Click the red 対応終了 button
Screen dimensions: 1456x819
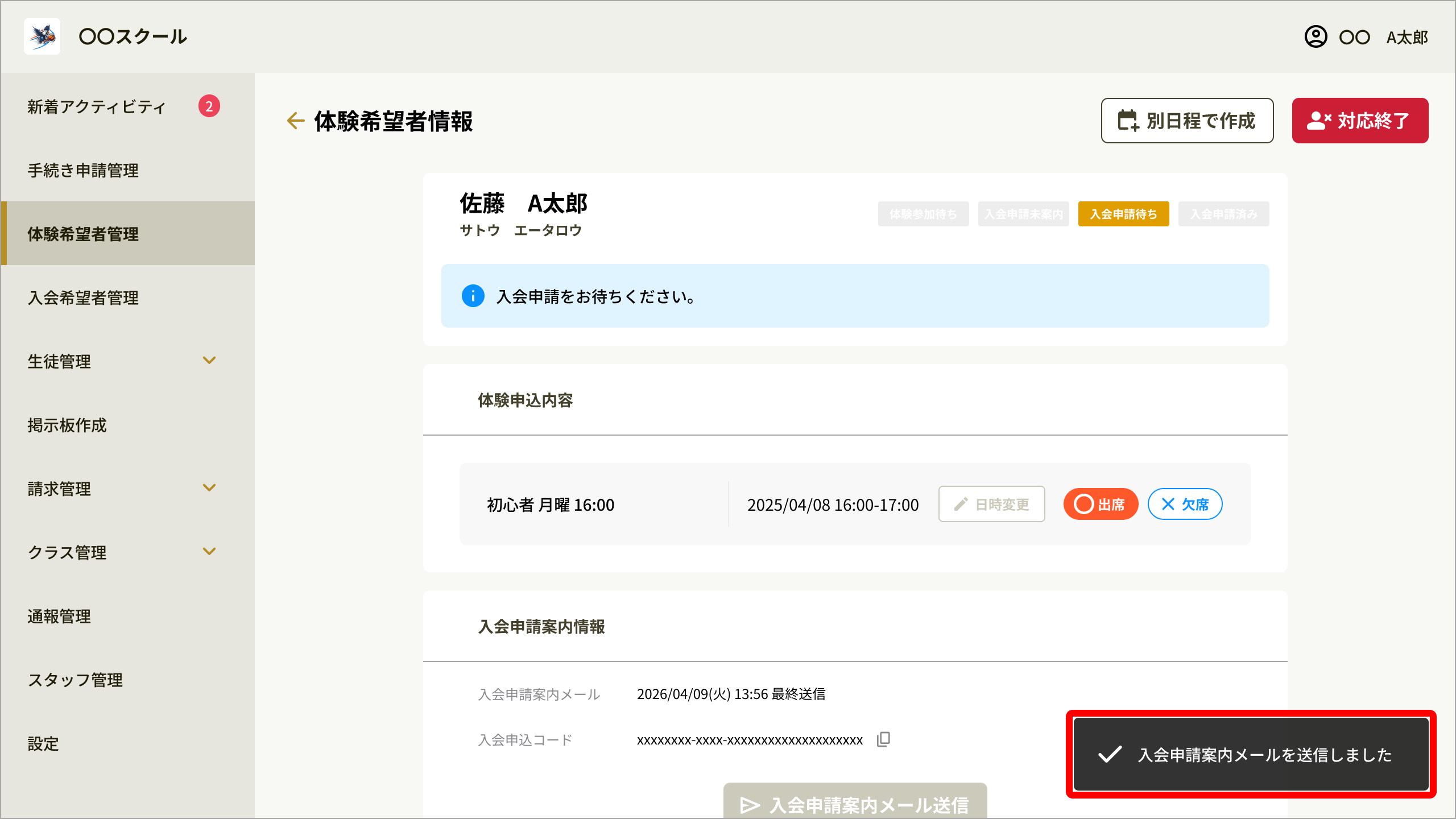coord(1360,121)
